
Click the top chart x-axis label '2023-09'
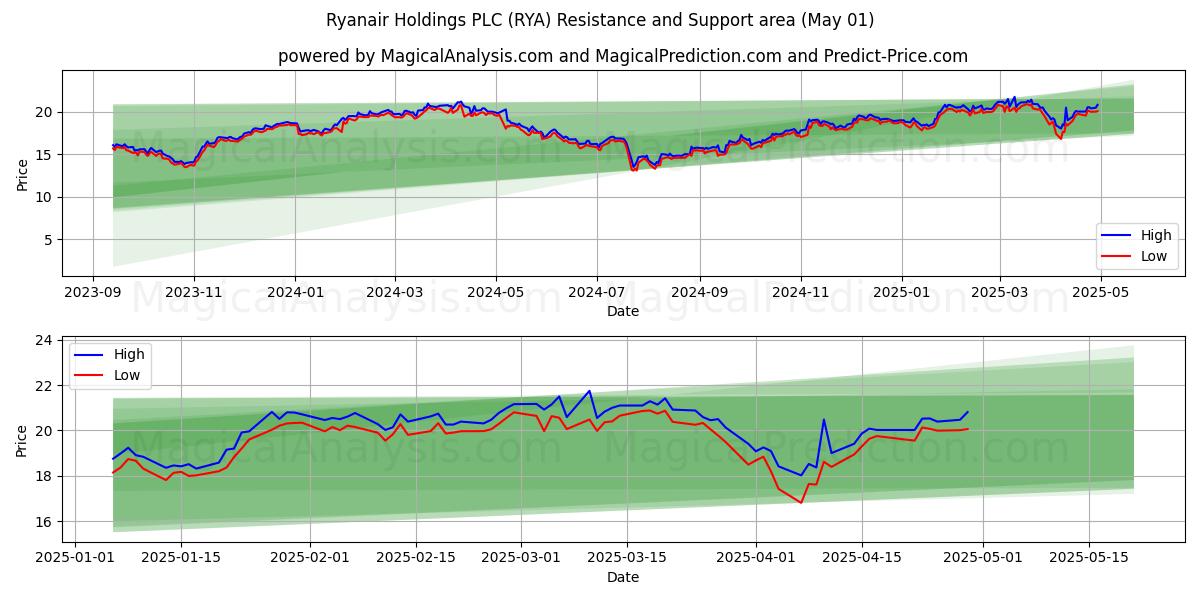[93, 293]
